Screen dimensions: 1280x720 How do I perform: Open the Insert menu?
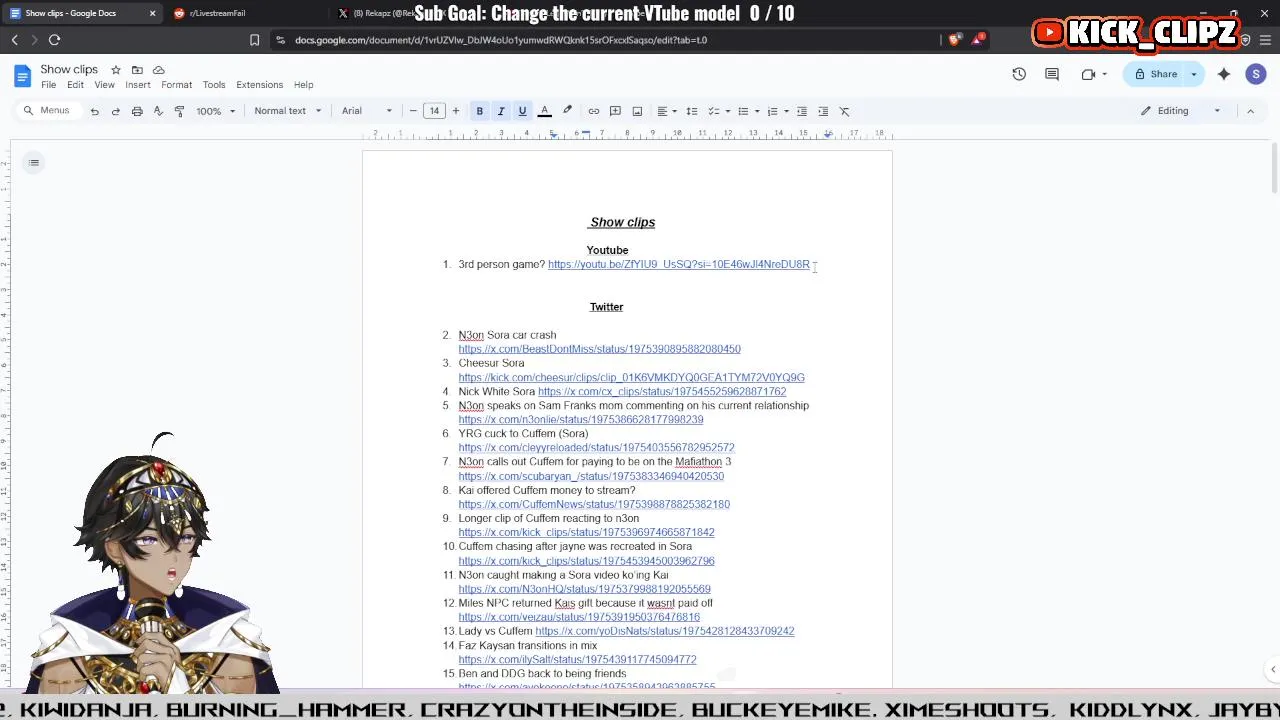coord(138,85)
